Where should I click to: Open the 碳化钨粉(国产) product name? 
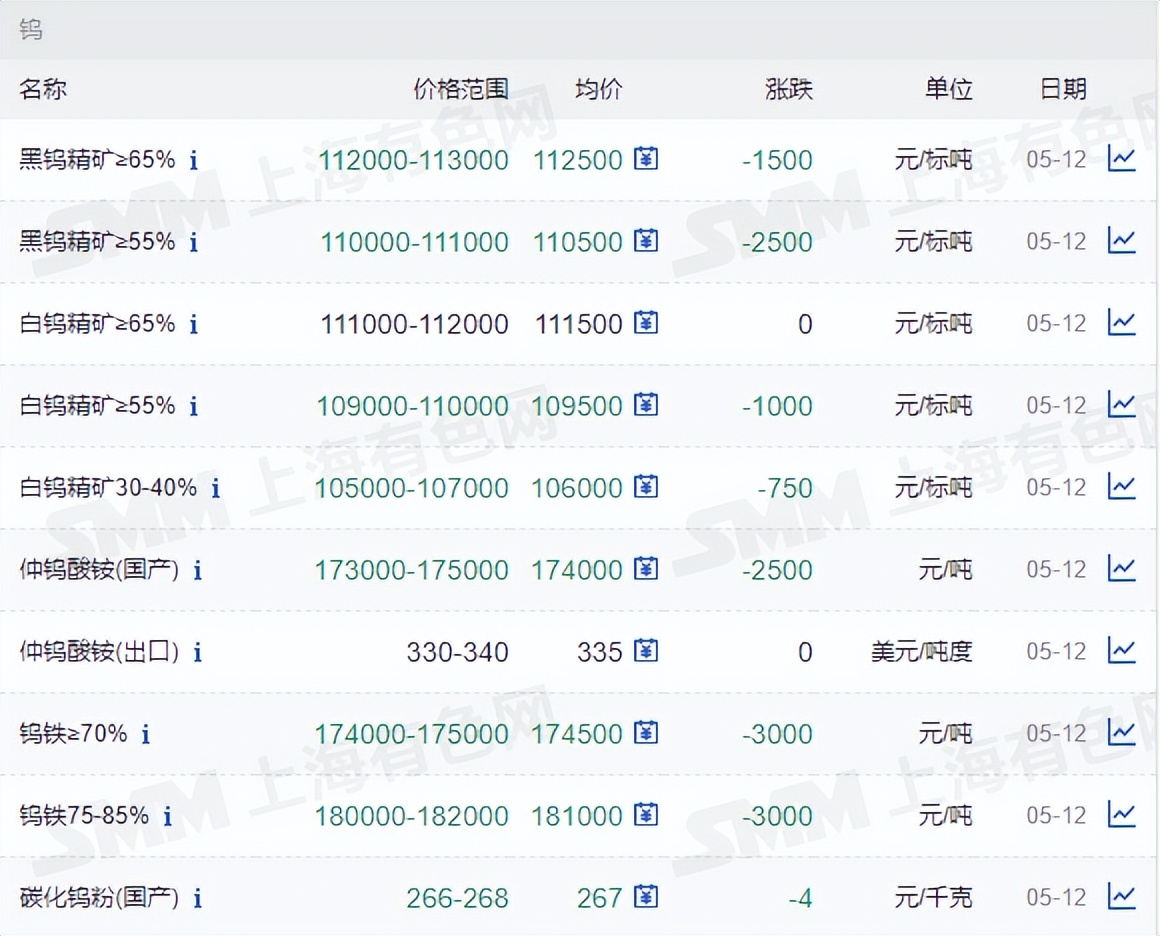click(99, 899)
